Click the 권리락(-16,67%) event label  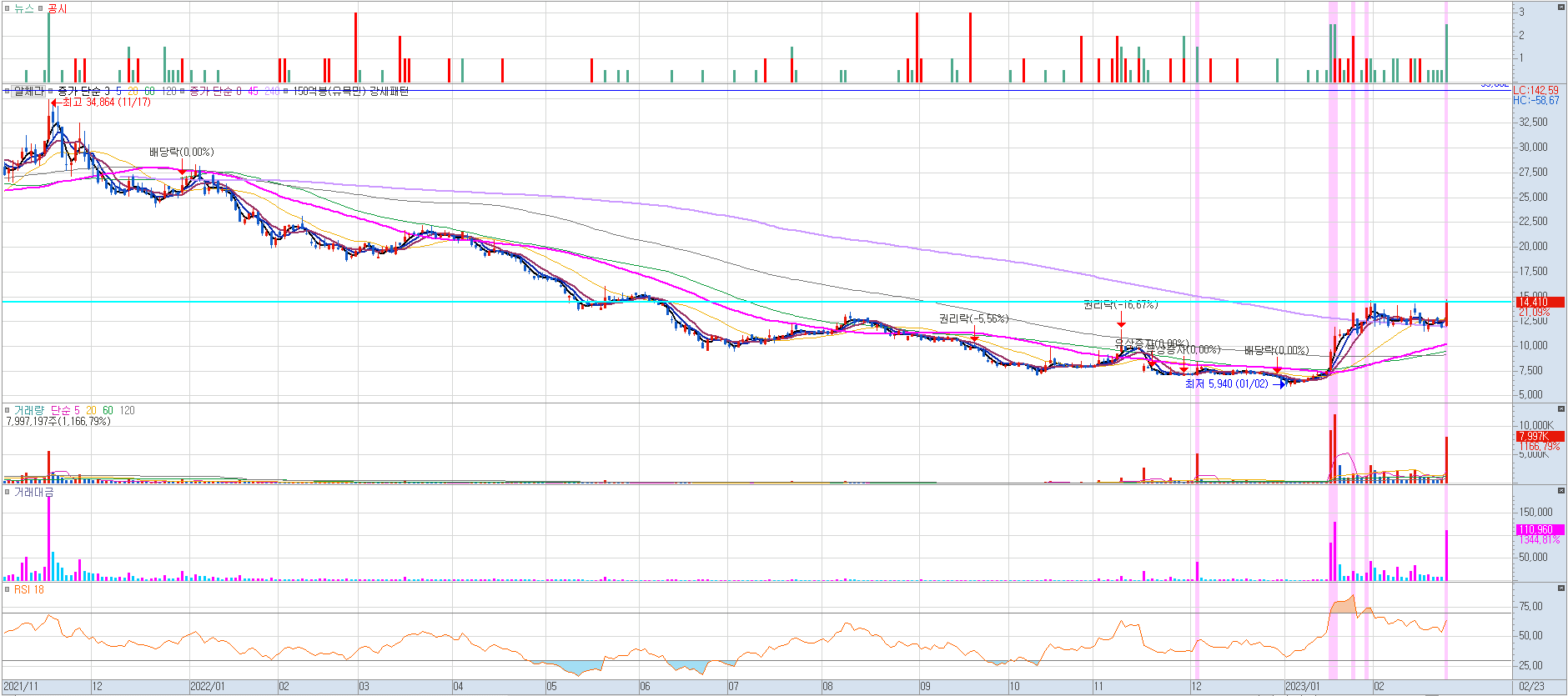click(x=1120, y=305)
